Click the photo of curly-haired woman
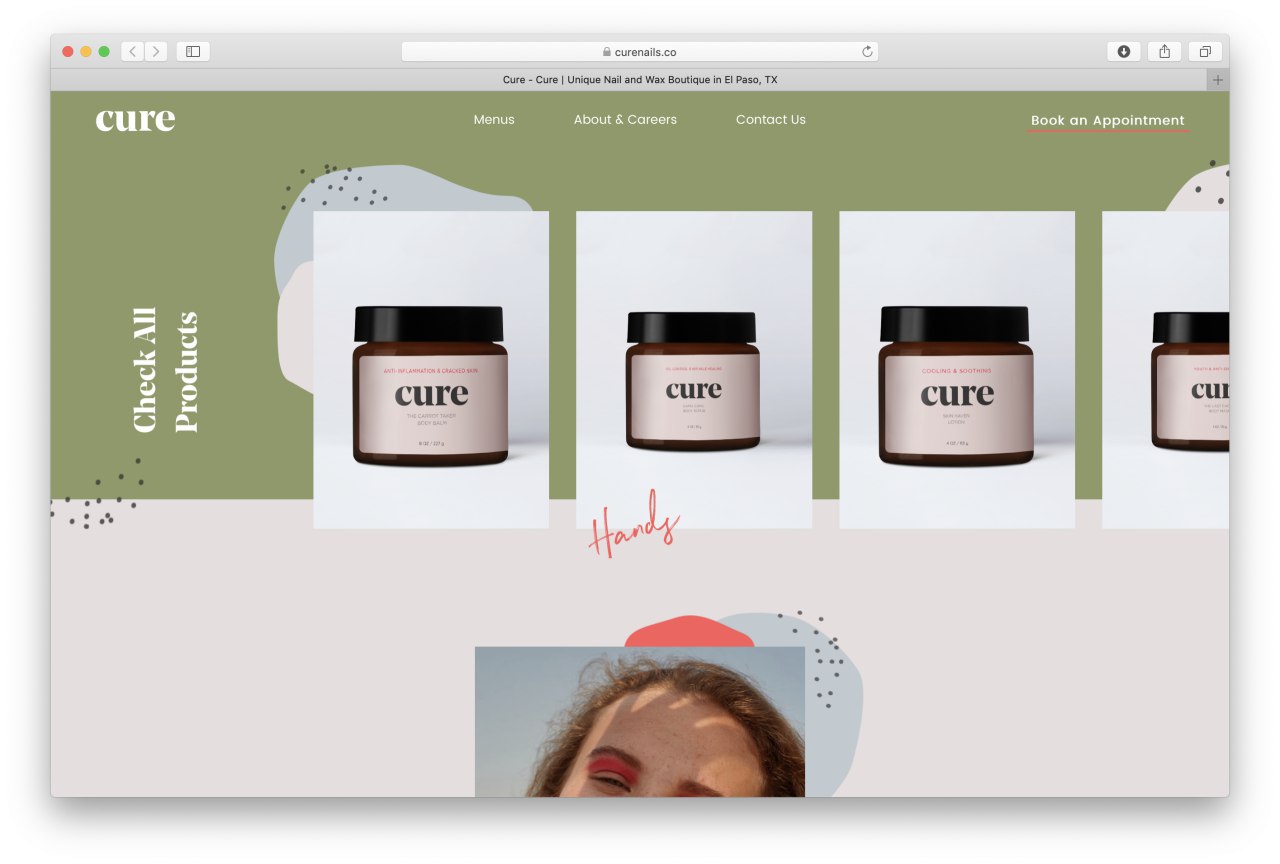 [x=640, y=722]
